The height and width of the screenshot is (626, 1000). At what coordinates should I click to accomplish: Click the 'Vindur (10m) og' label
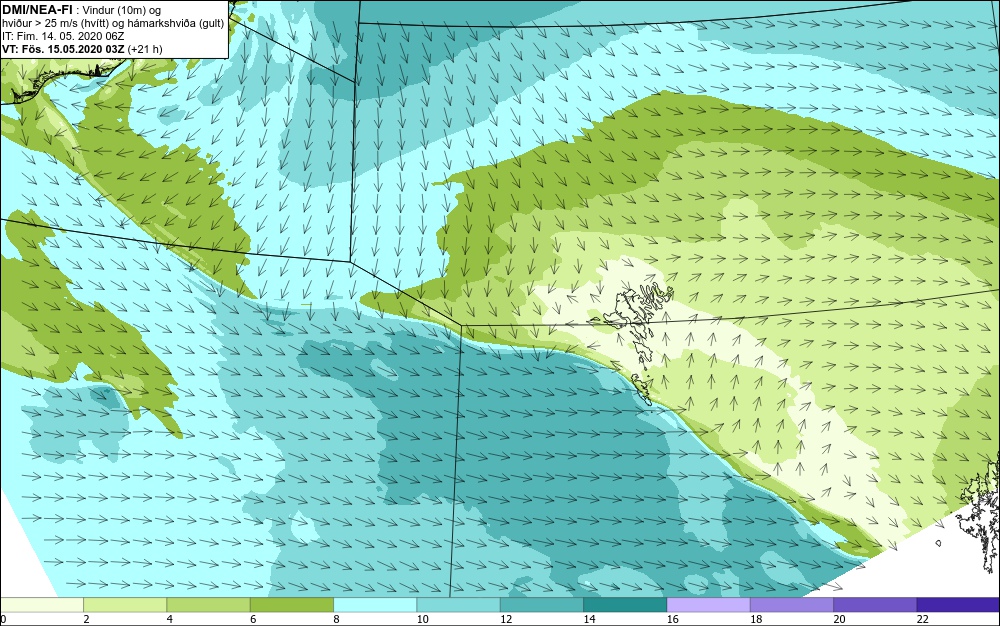tap(122, 10)
